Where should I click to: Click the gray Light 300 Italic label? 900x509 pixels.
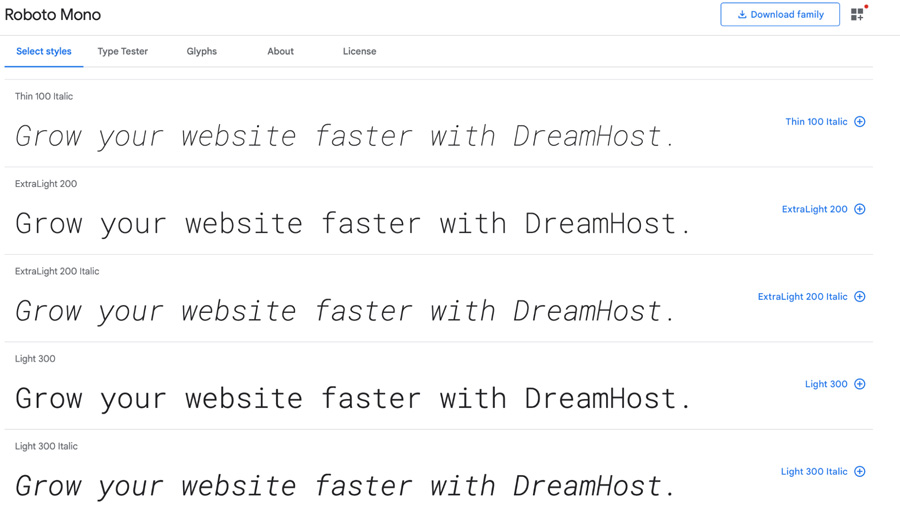[x=46, y=446]
